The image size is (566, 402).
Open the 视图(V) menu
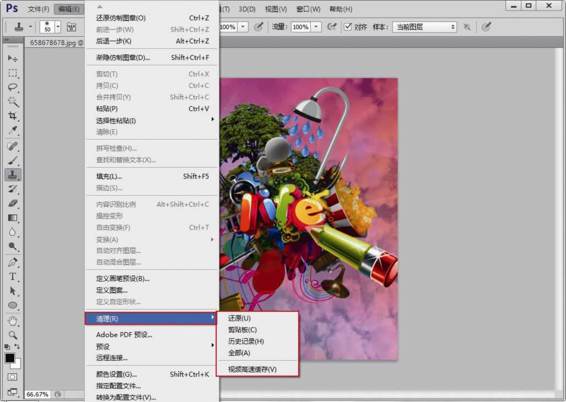point(276,9)
